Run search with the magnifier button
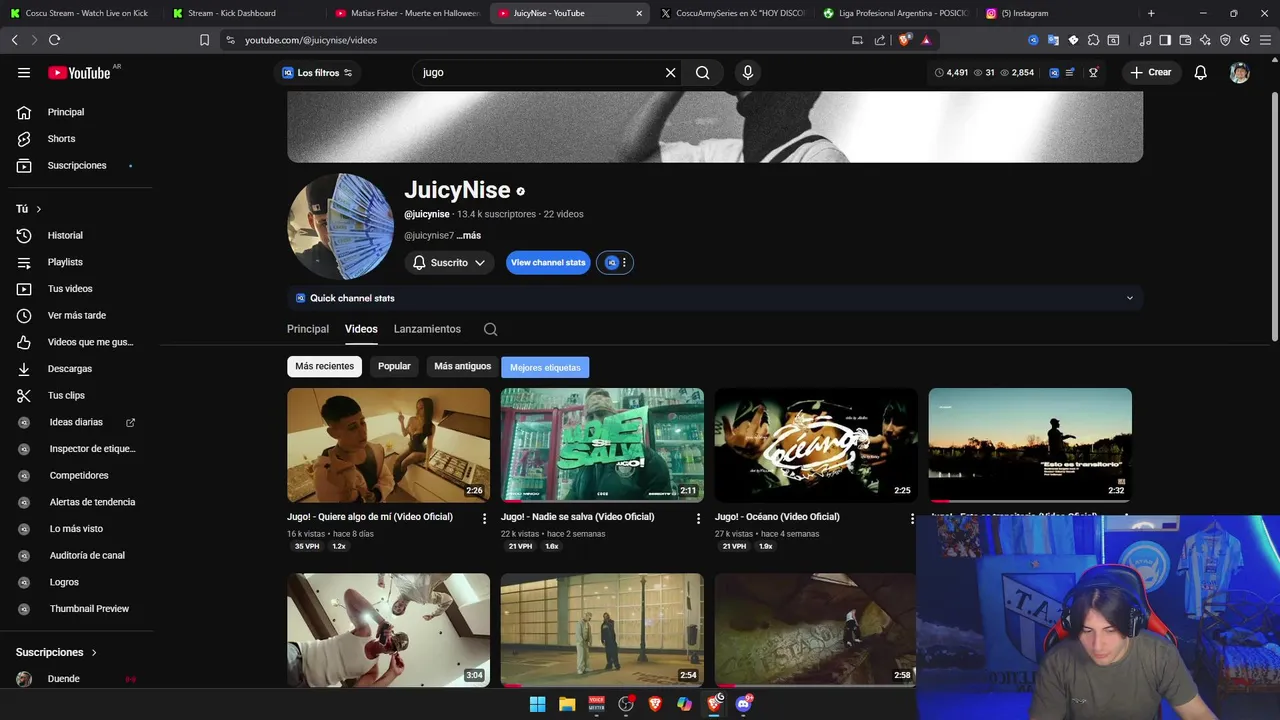 pyautogui.click(x=703, y=72)
